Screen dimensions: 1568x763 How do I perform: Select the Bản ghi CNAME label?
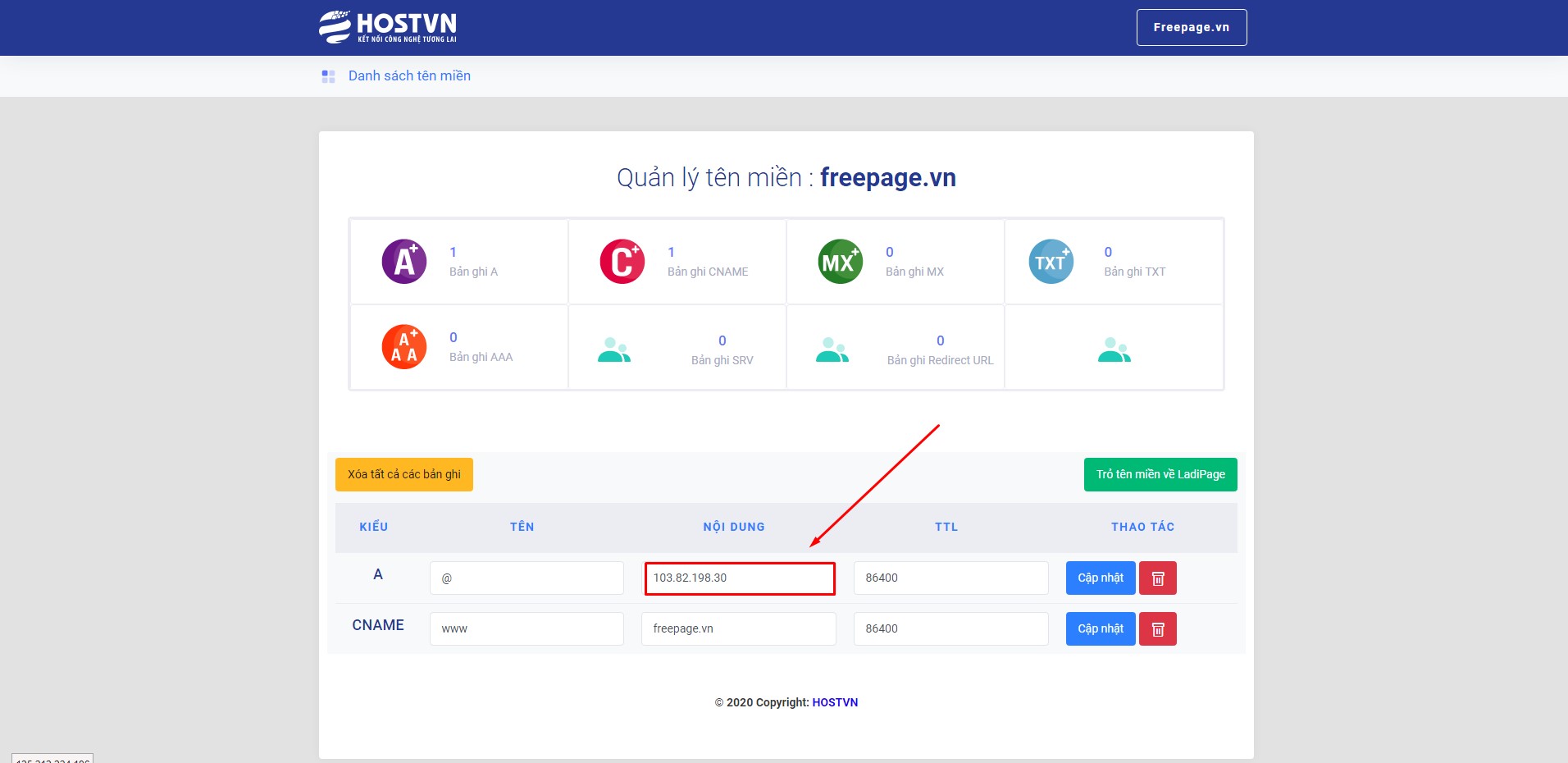coord(708,272)
